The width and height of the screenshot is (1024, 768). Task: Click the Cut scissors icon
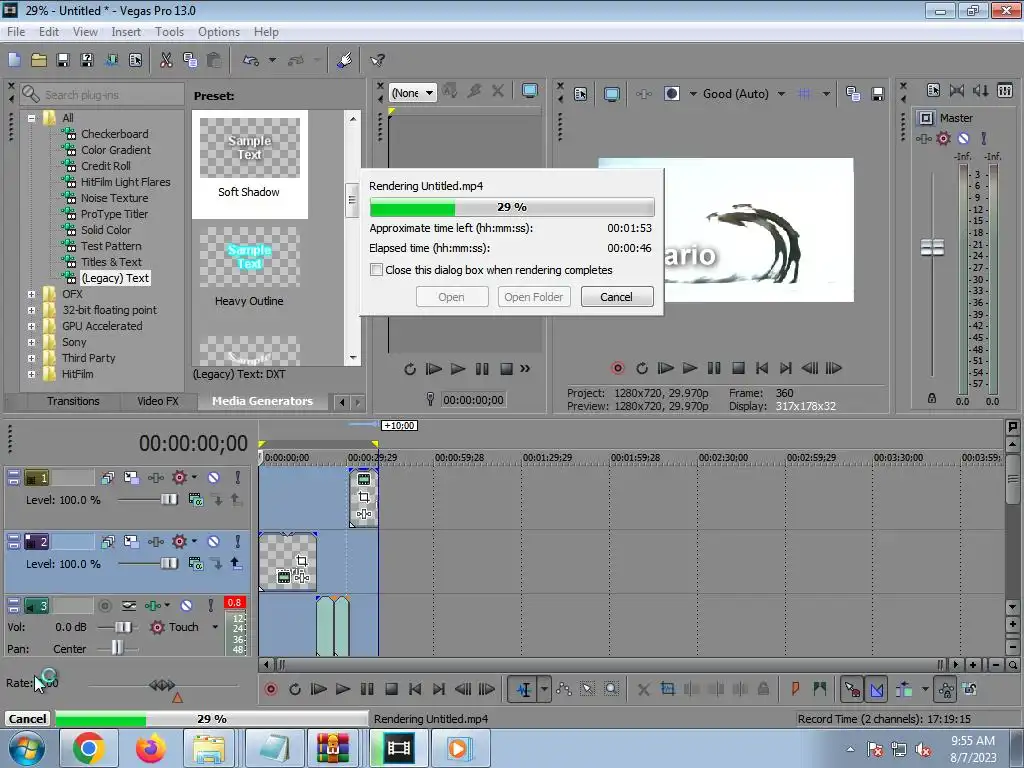click(x=166, y=60)
